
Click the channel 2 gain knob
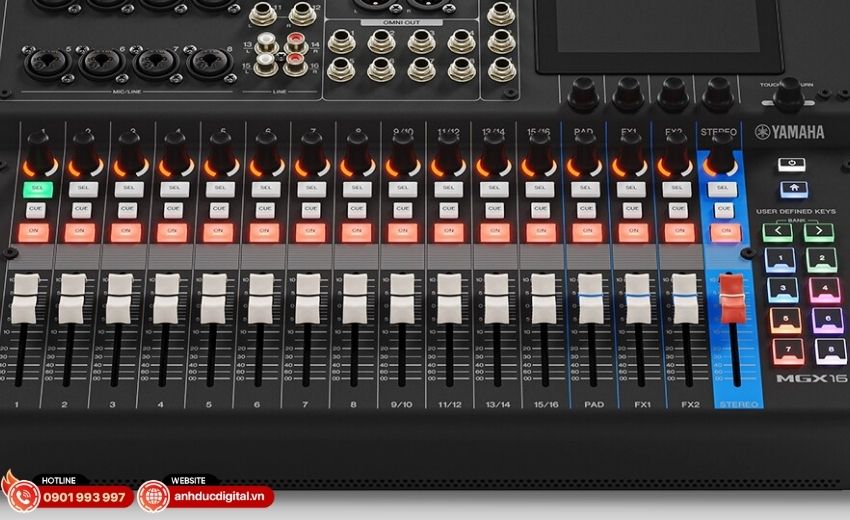point(86,153)
